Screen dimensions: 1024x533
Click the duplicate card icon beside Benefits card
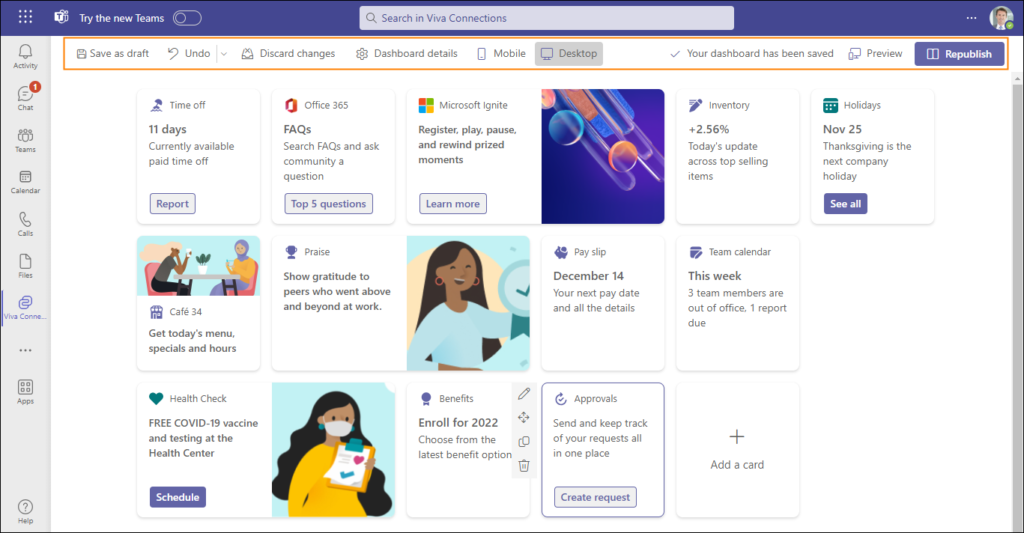(524, 441)
